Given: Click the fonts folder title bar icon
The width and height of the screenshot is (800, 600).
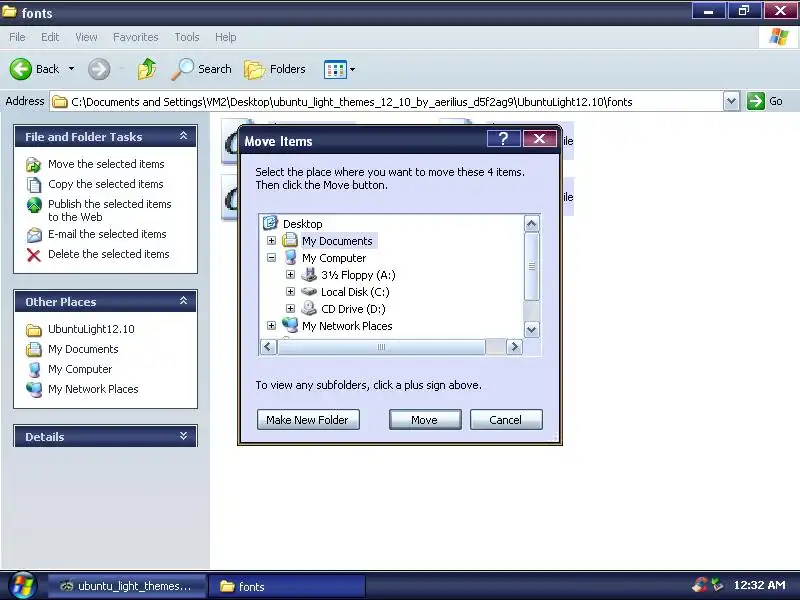Looking at the screenshot, I should [x=9, y=11].
